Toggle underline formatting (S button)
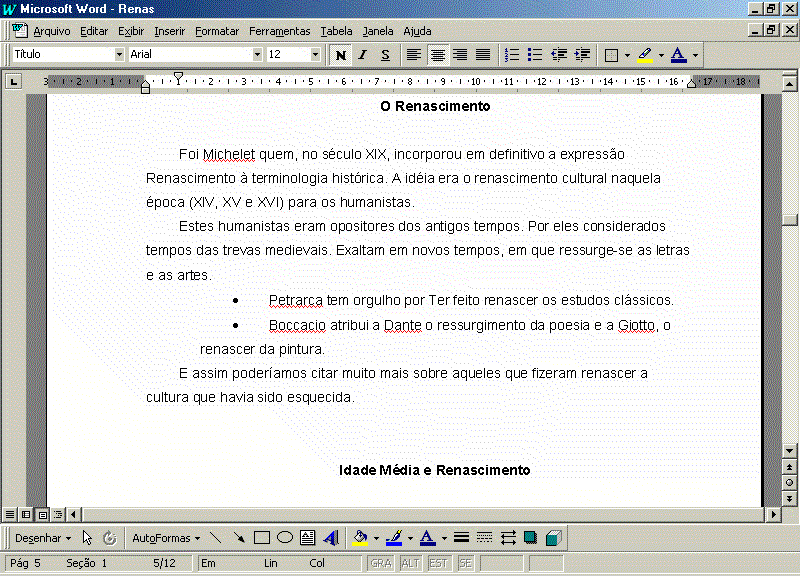 [385, 55]
